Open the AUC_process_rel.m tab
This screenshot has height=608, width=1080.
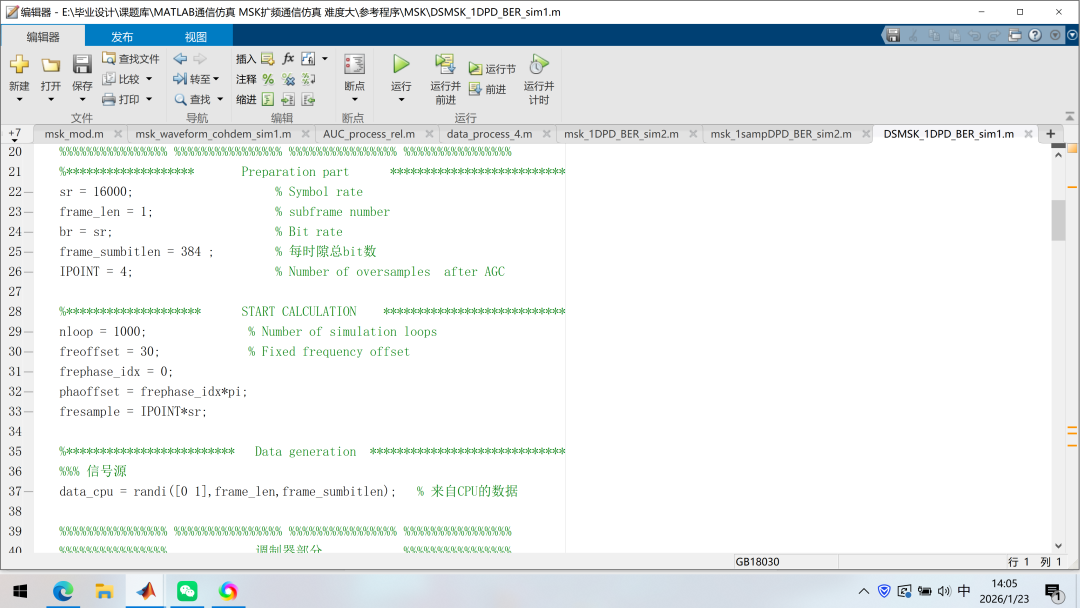(x=368, y=134)
